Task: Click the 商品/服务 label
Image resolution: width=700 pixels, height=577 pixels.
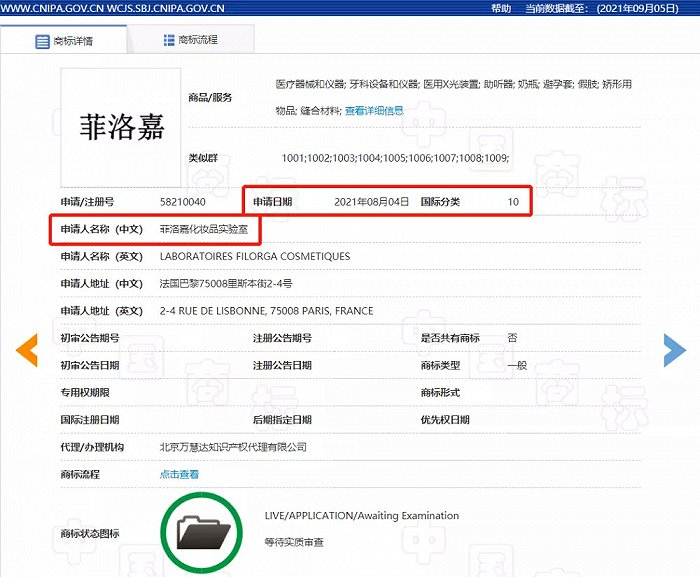Action: tap(210, 97)
